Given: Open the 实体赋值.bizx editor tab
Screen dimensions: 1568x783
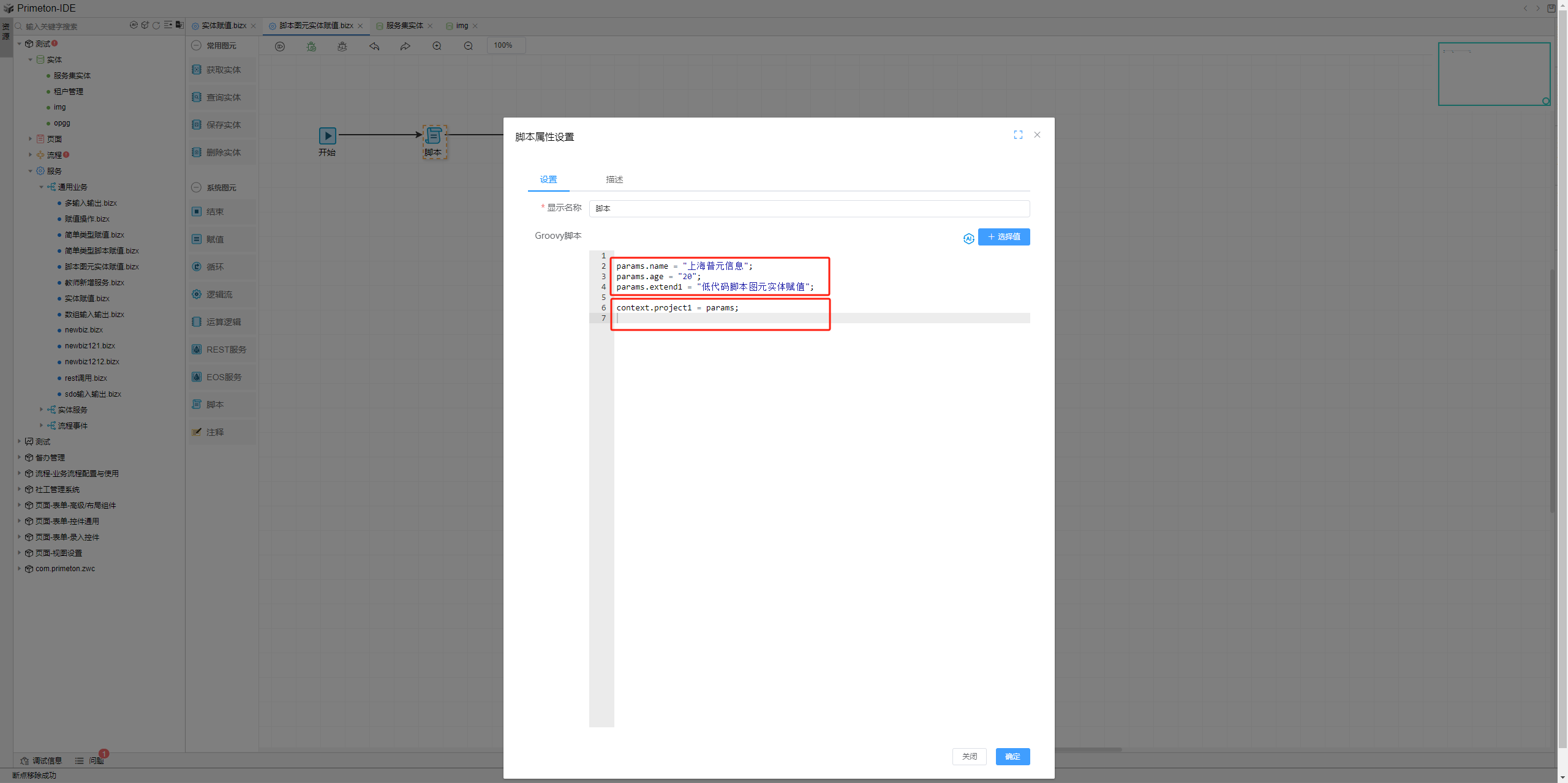Looking at the screenshot, I should (x=224, y=26).
